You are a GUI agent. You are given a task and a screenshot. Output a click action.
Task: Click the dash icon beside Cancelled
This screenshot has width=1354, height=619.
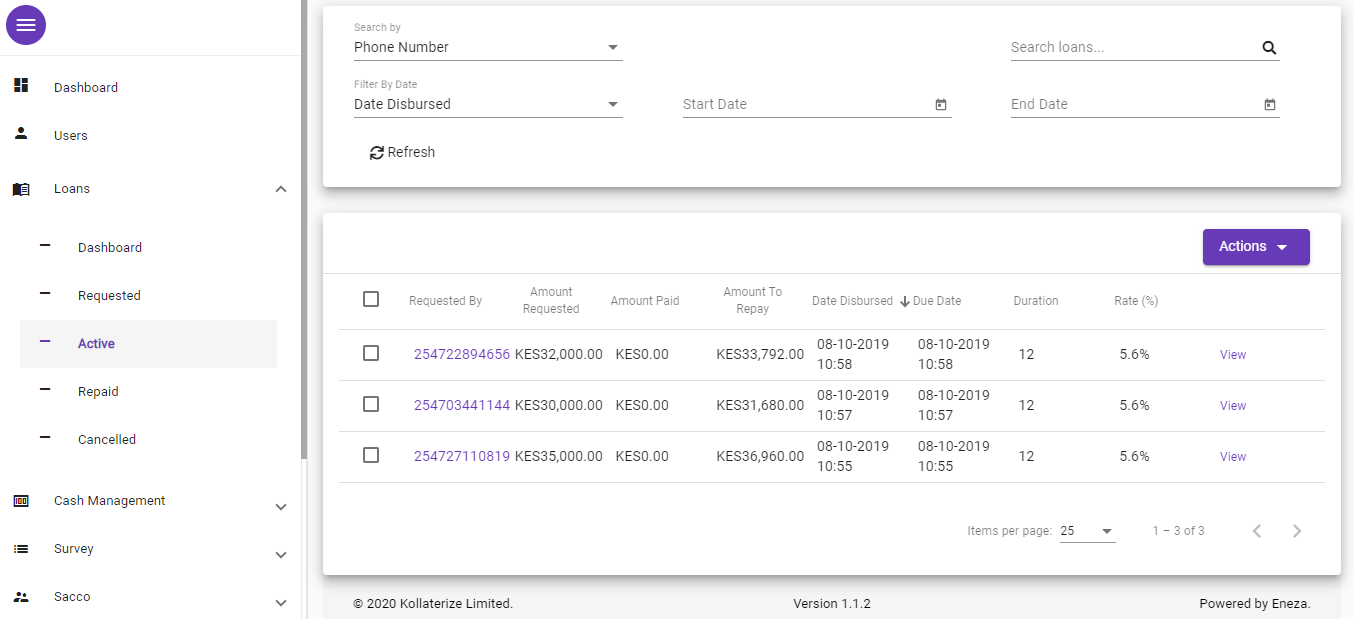[x=45, y=438]
